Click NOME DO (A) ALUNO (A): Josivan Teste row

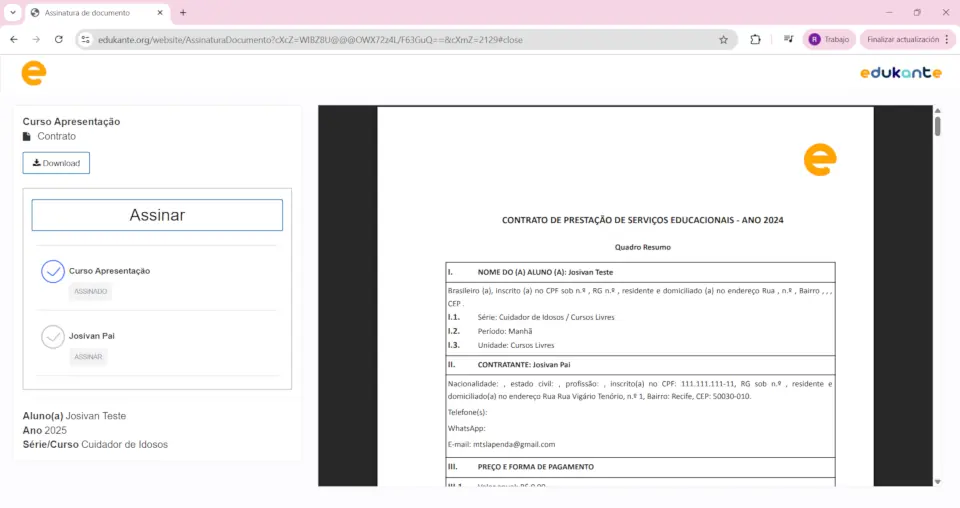point(640,272)
